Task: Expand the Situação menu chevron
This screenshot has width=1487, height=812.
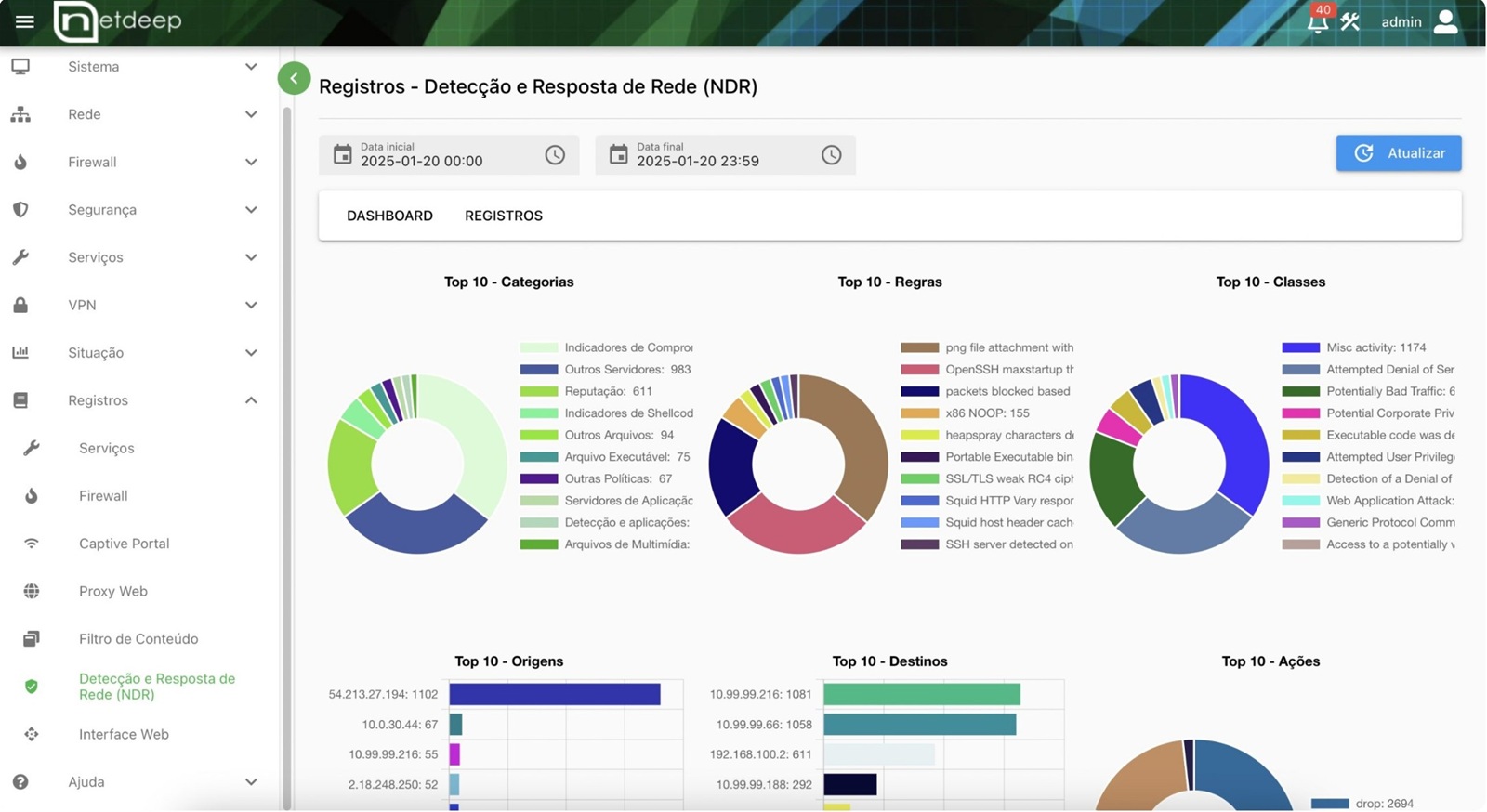Action: pyautogui.click(x=251, y=353)
